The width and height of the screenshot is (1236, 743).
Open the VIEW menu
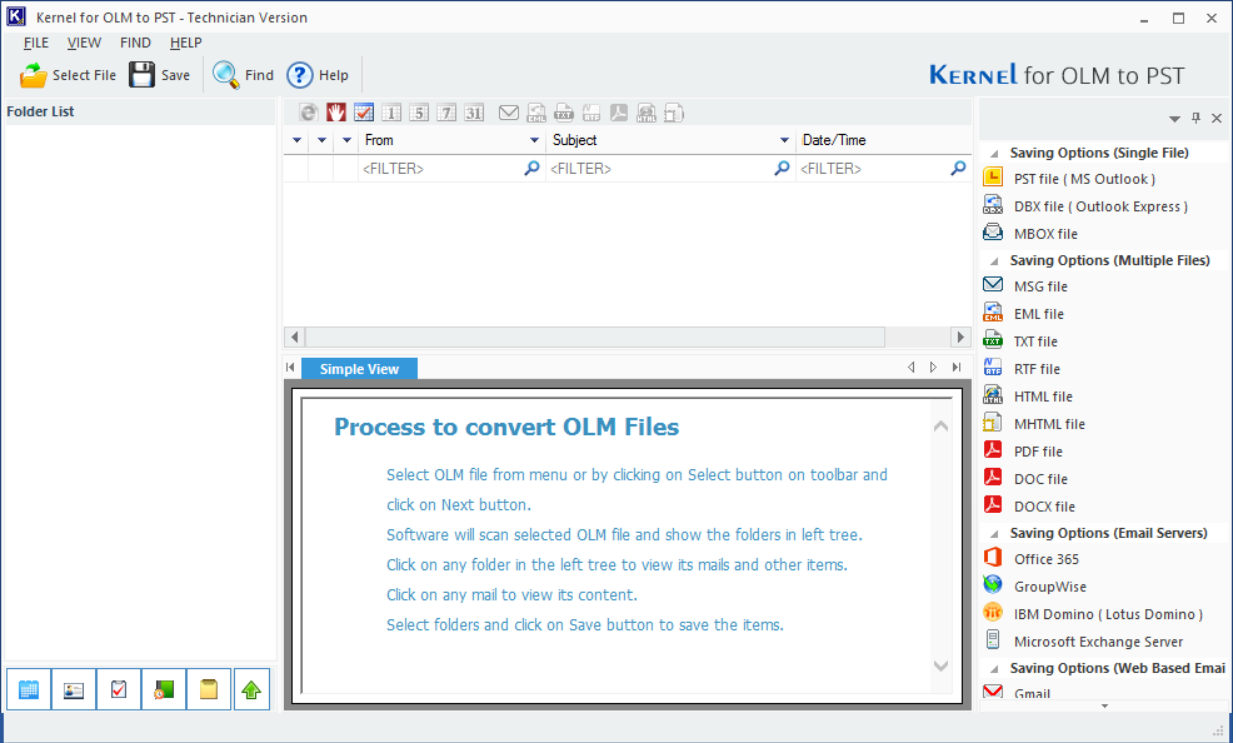[x=84, y=43]
